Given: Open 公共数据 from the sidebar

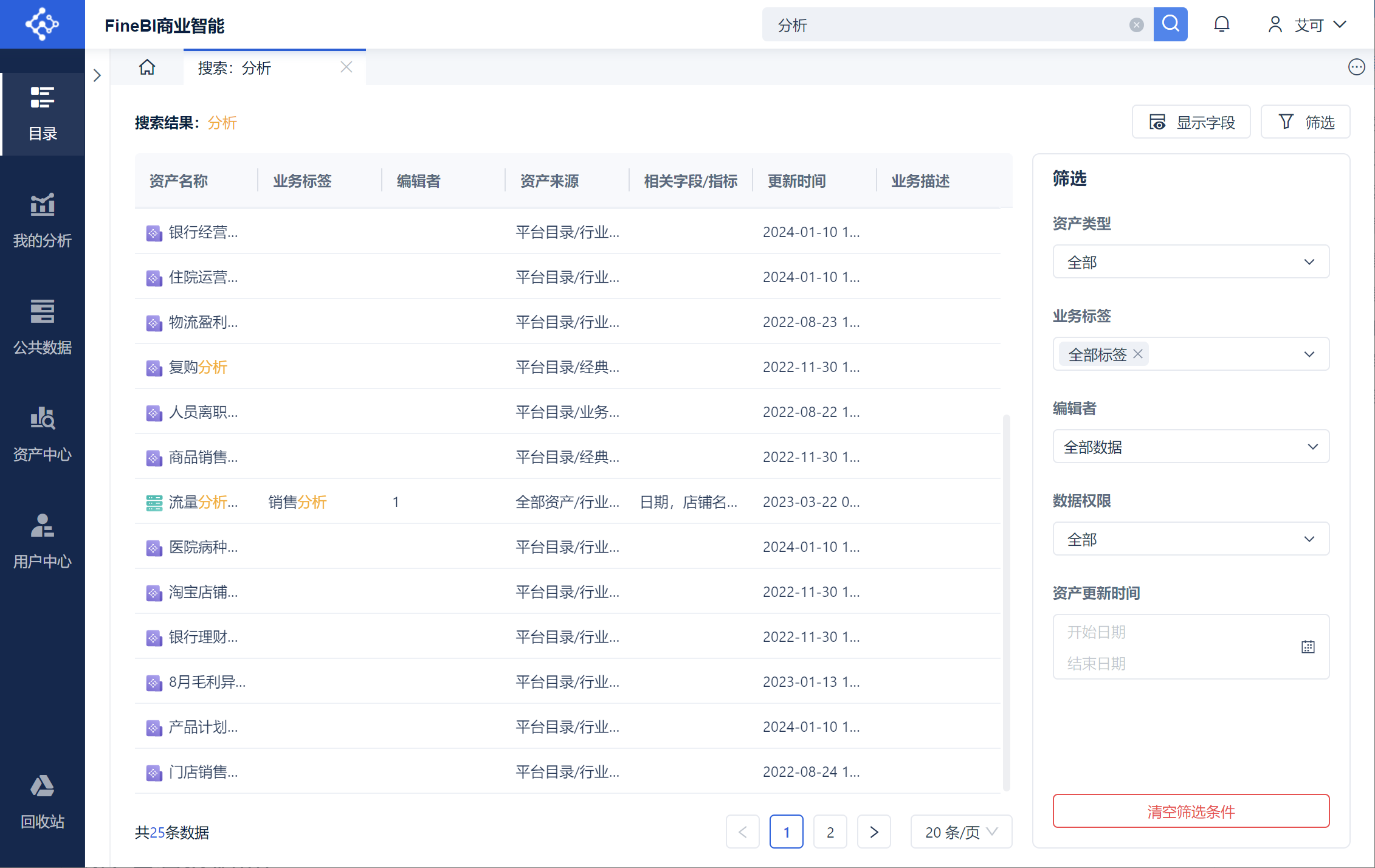Looking at the screenshot, I should pyautogui.click(x=43, y=328).
